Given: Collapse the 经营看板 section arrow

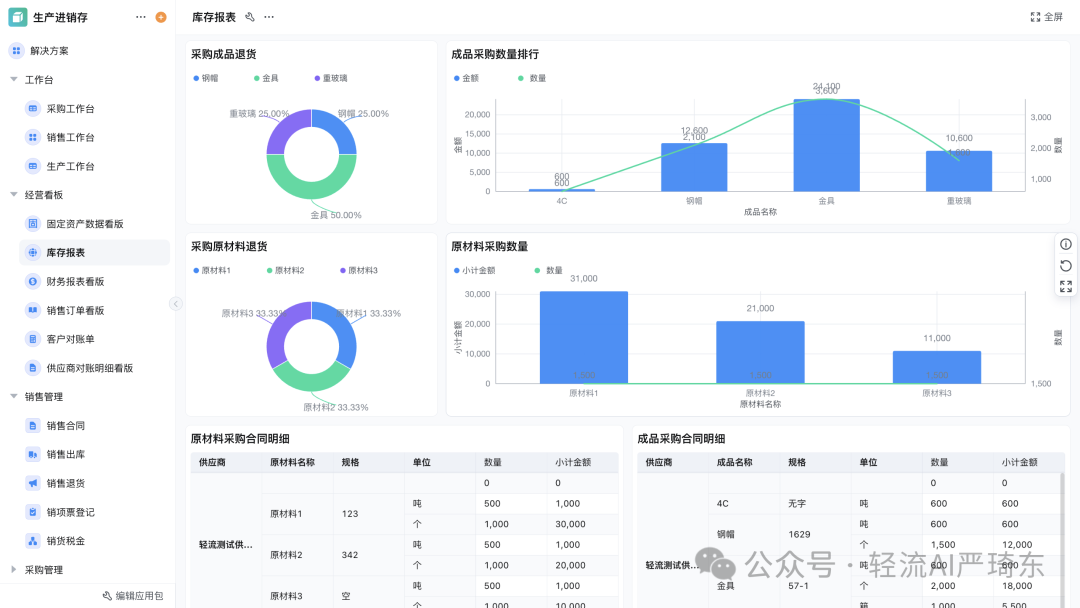Looking at the screenshot, I should coord(14,195).
